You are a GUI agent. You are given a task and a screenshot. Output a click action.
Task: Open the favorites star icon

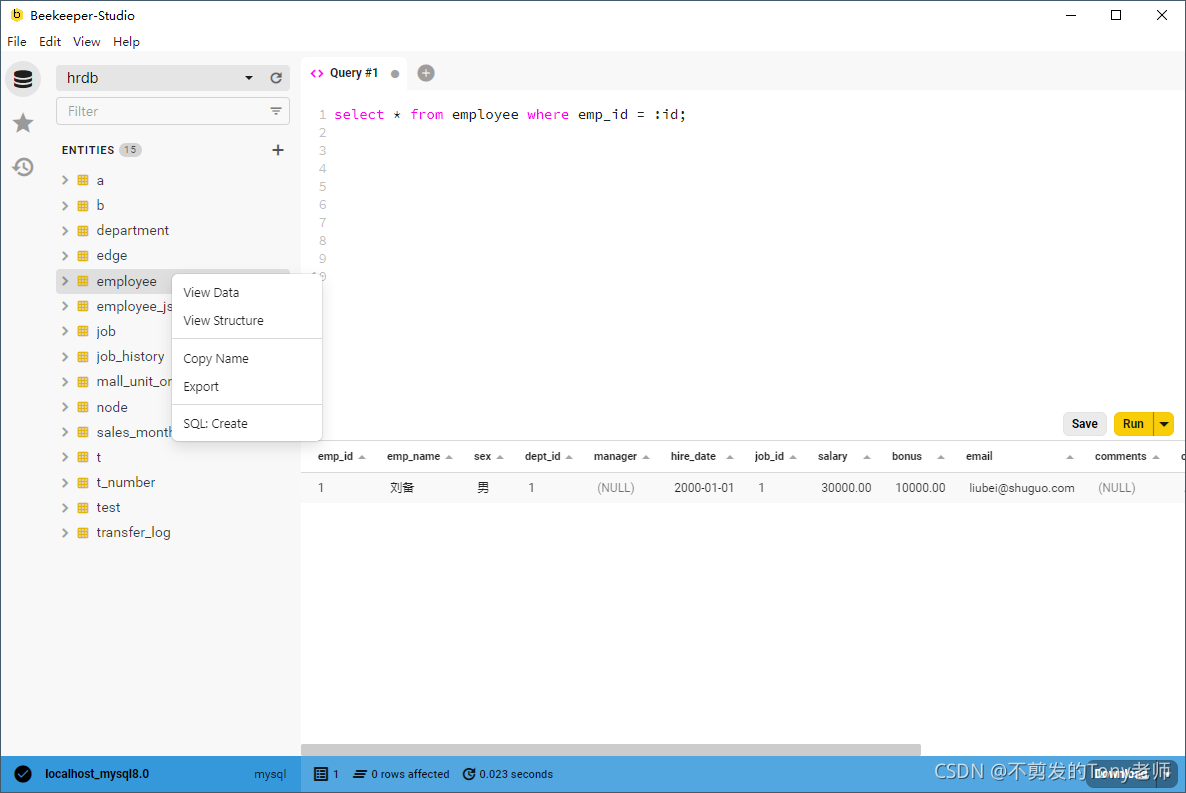[23, 123]
